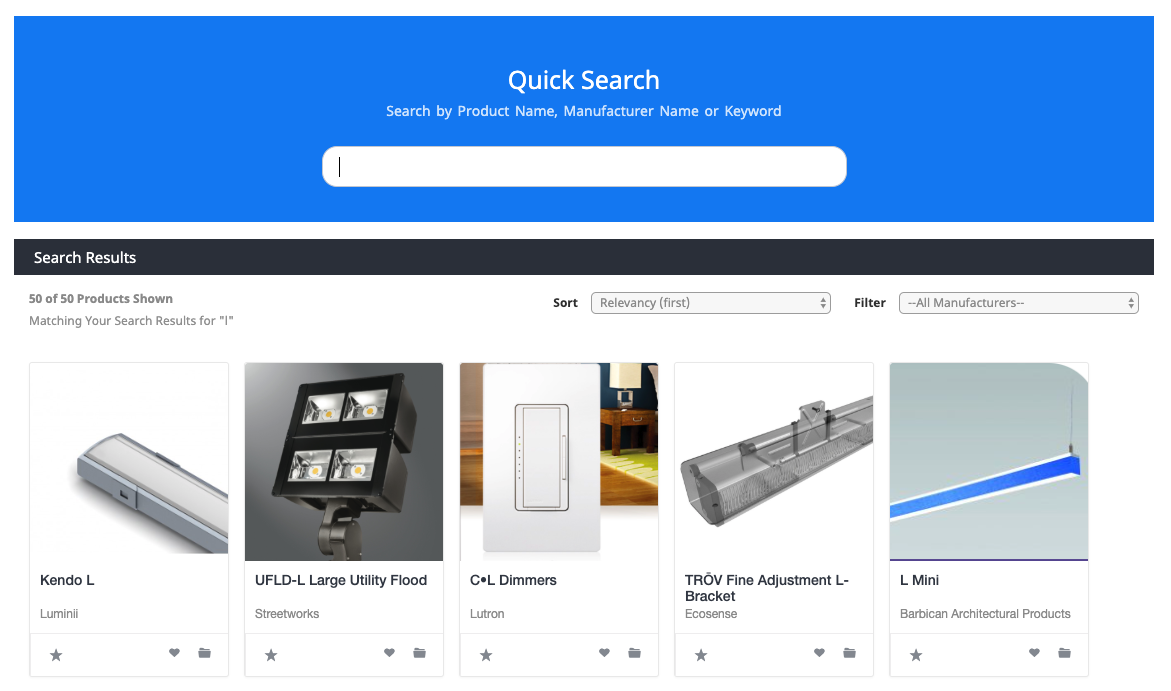Click folder icon on TRŌV L-Bracket card

tap(849, 652)
